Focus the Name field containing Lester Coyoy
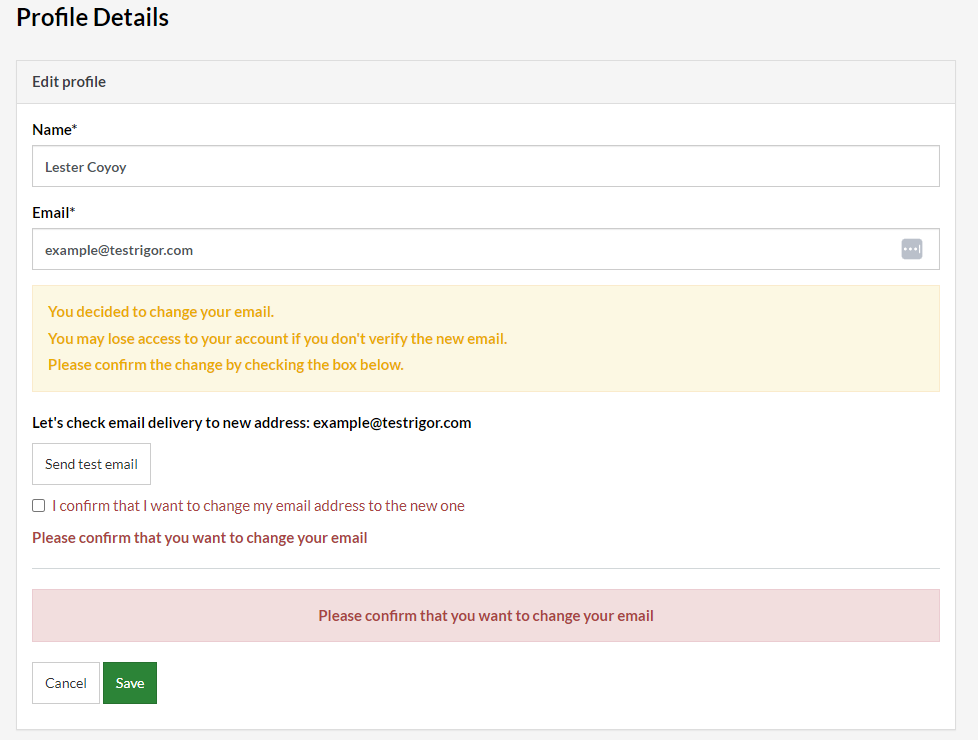Screen dimensions: 978x740 [485, 167]
